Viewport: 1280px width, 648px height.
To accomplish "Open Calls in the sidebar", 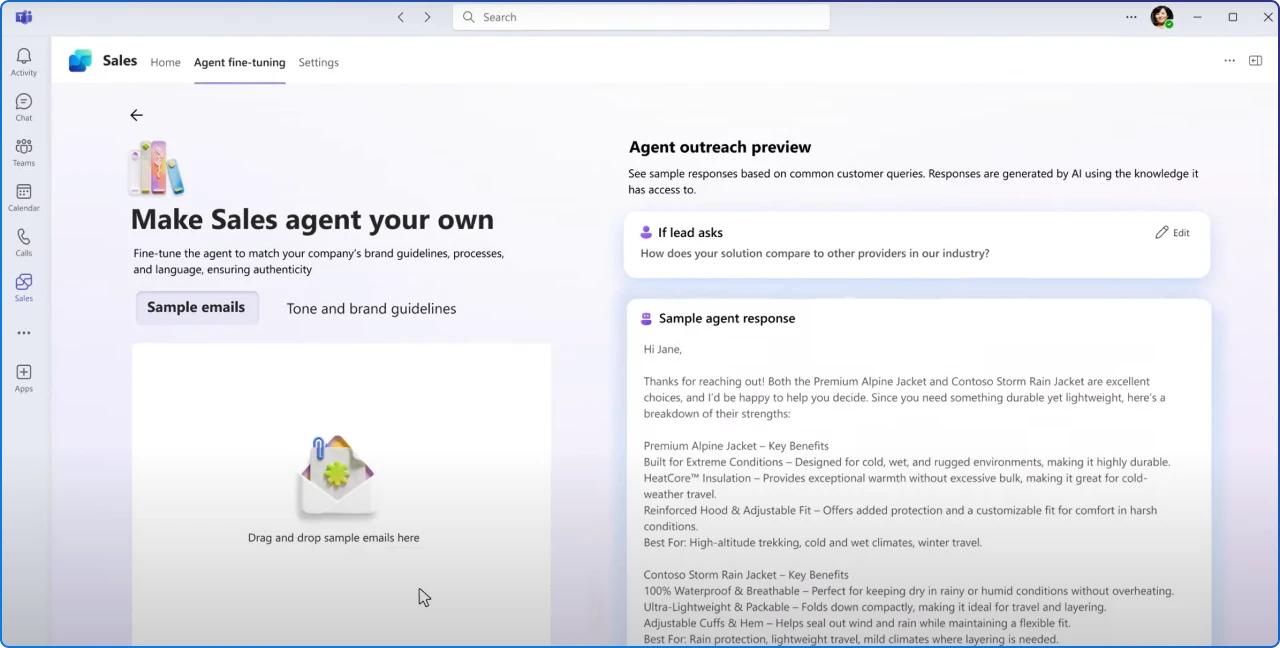I will point(24,242).
